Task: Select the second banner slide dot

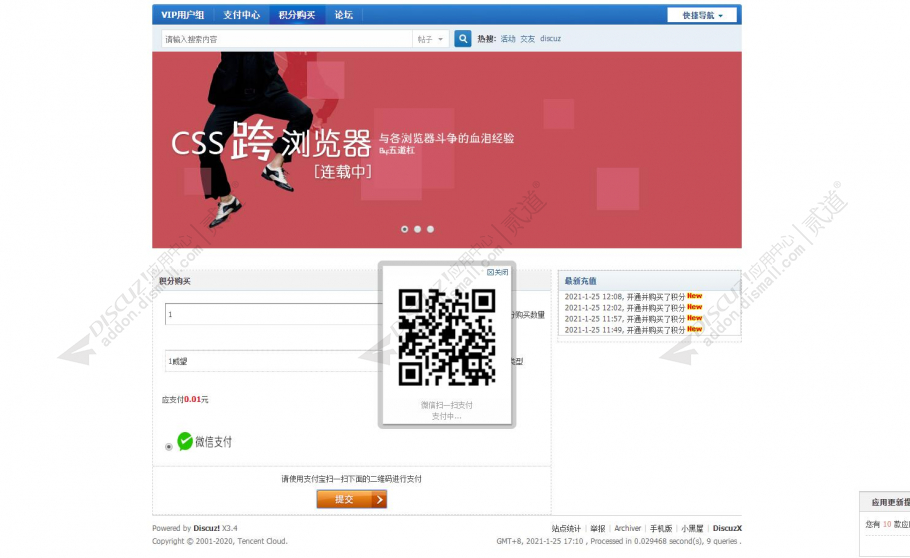Action: 417,229
